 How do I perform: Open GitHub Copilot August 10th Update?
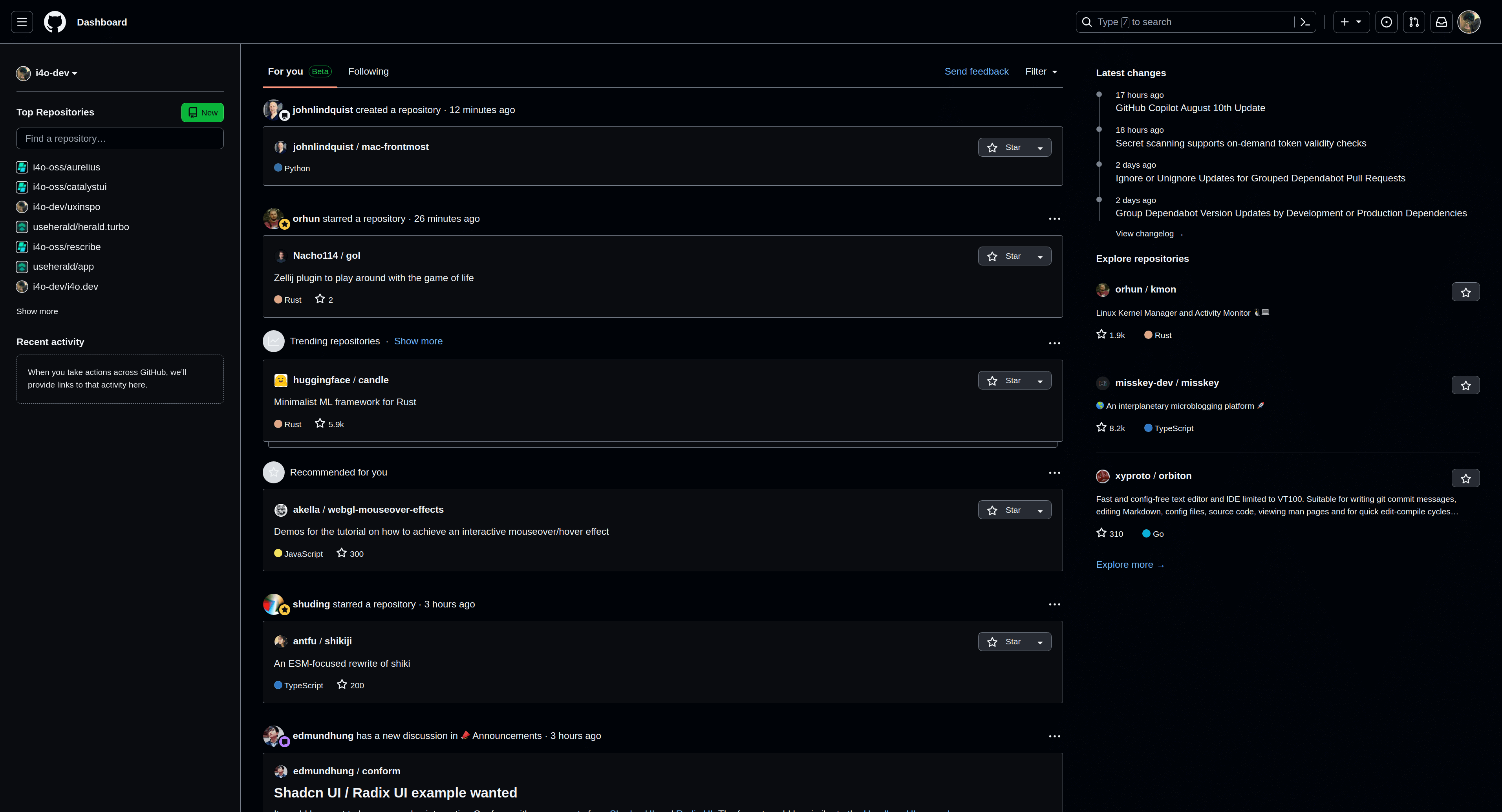click(x=1190, y=108)
